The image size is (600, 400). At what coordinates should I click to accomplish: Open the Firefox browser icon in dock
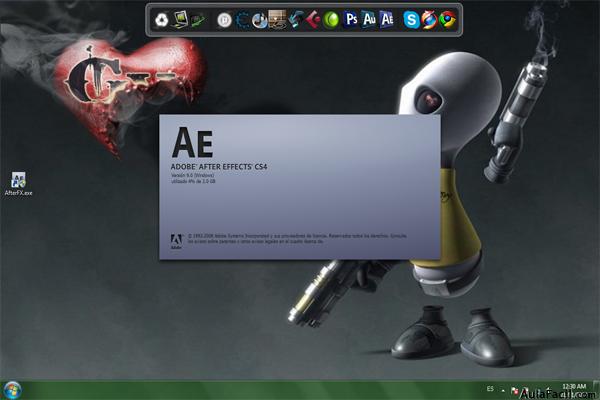click(430, 20)
